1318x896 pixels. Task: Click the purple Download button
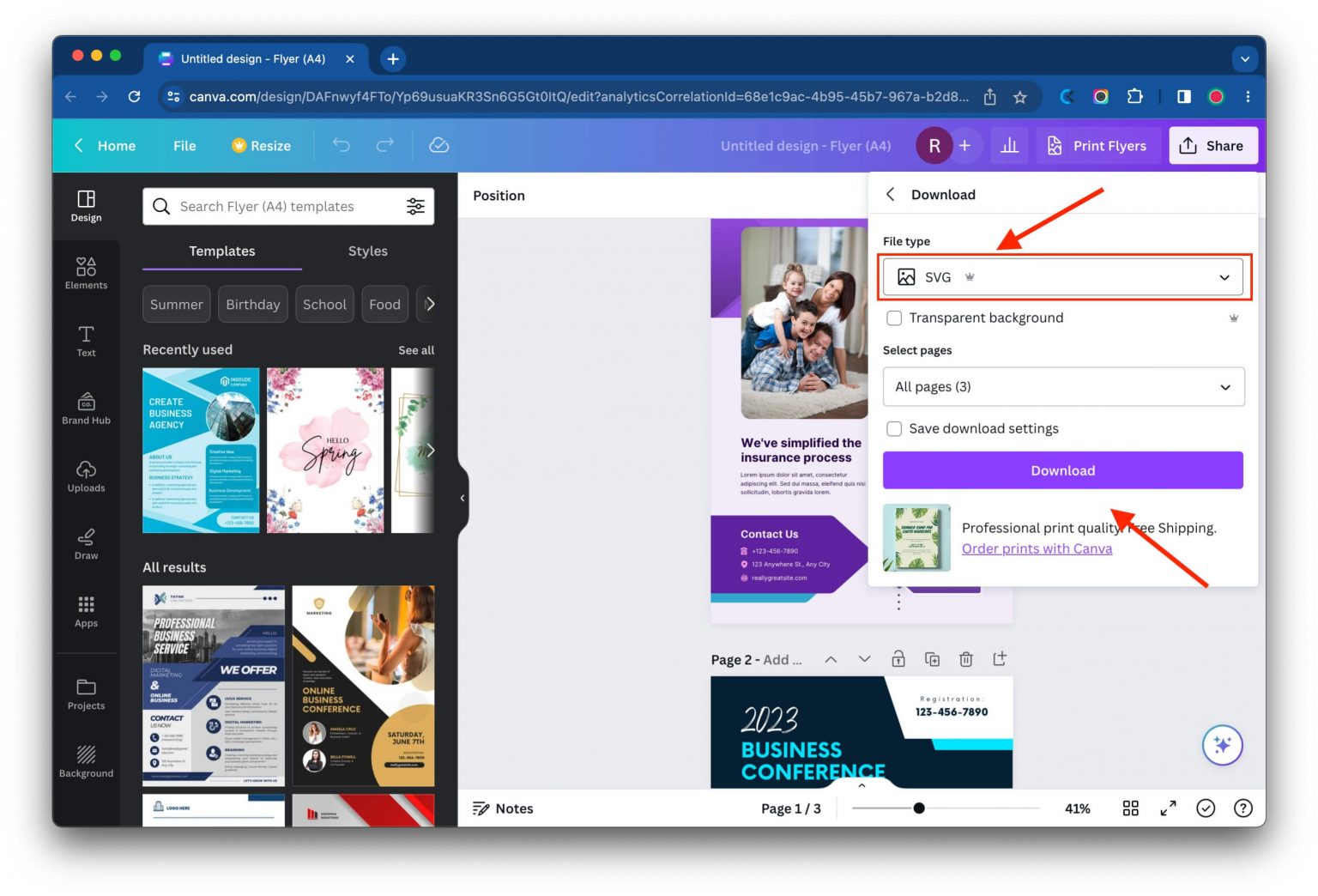[x=1062, y=469]
